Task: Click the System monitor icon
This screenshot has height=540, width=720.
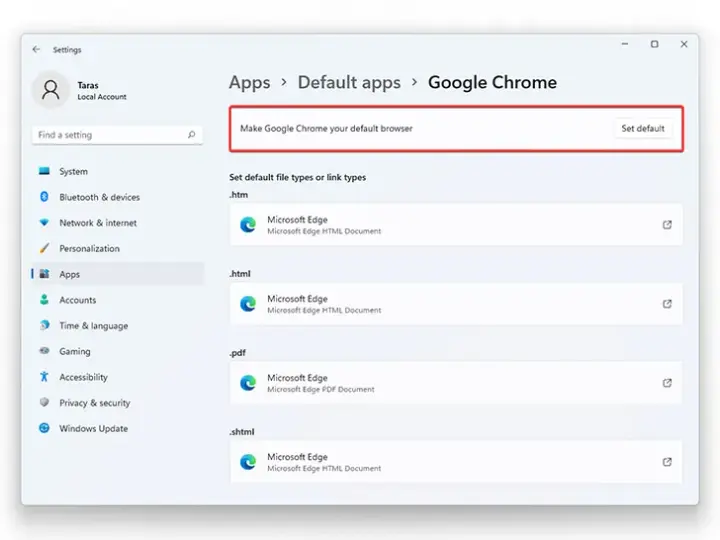Action: tap(44, 171)
